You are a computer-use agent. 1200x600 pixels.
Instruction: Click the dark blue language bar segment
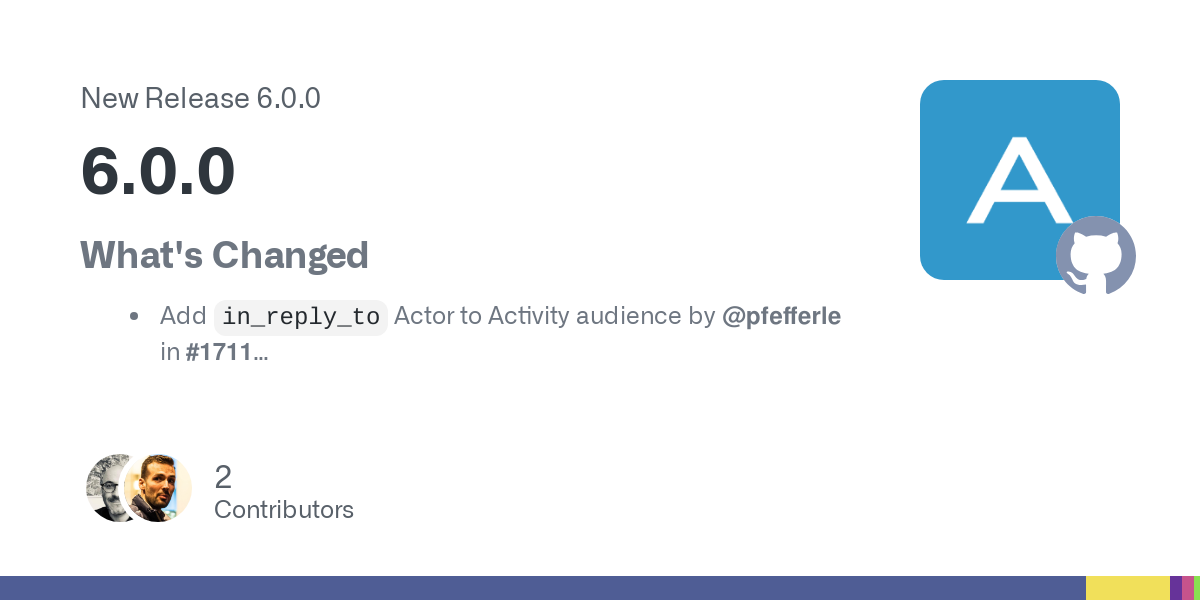[x=540, y=588]
